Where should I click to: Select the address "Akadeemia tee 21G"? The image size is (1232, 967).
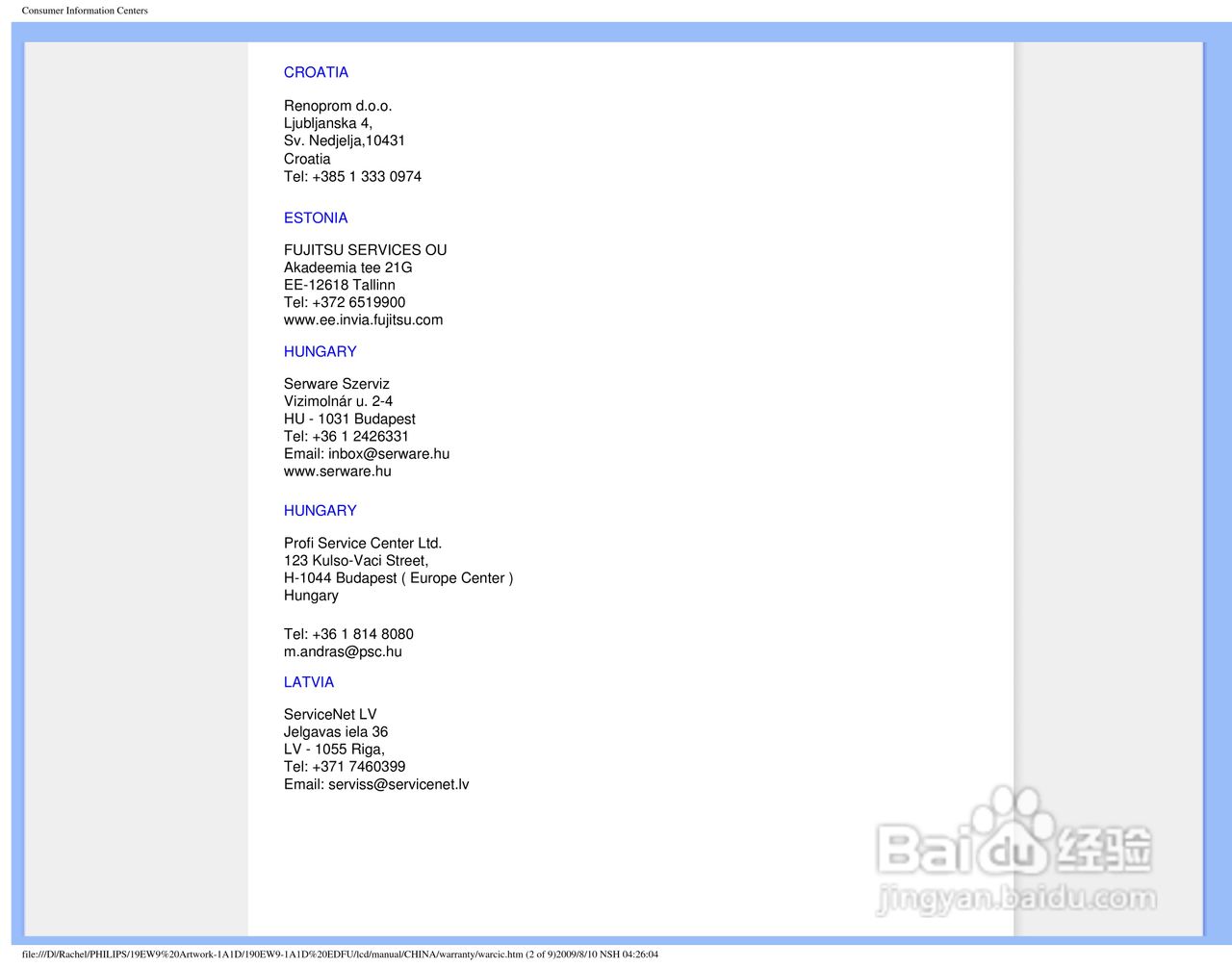(347, 267)
